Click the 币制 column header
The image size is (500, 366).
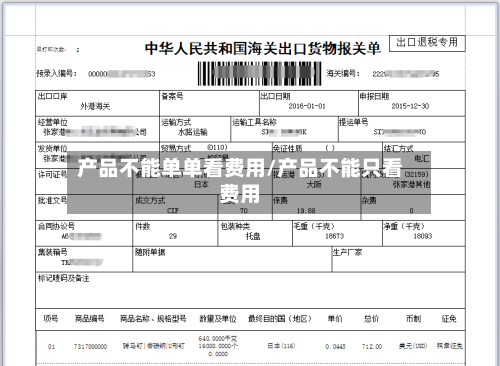[x=413, y=319]
